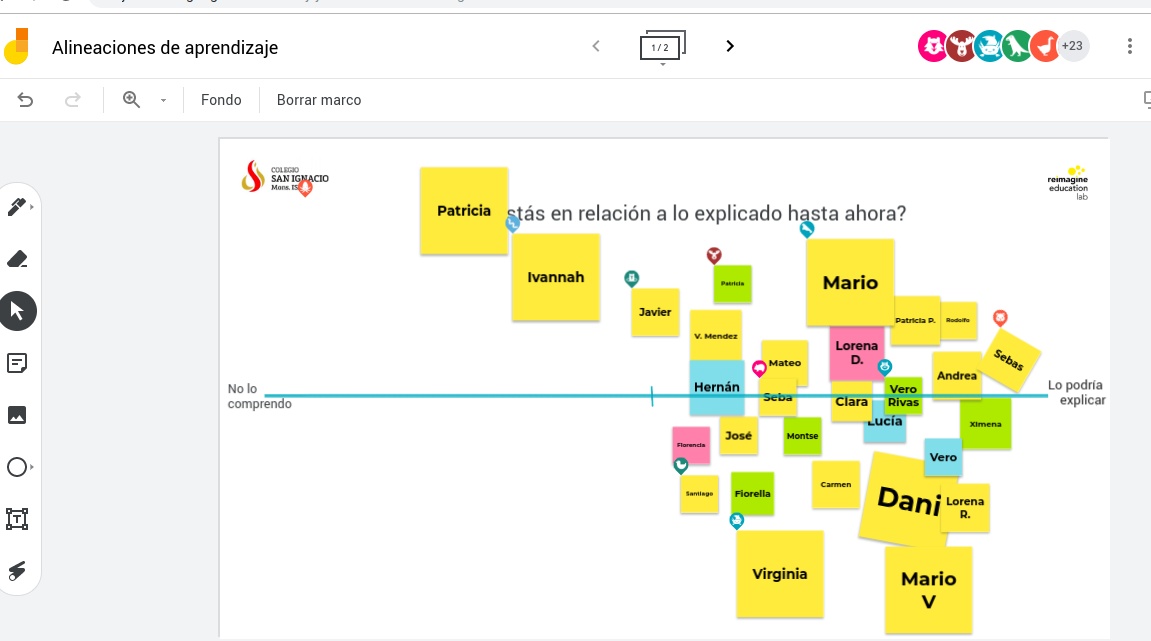Open the Fondo background options
The height and width of the screenshot is (641, 1151).
click(x=221, y=100)
